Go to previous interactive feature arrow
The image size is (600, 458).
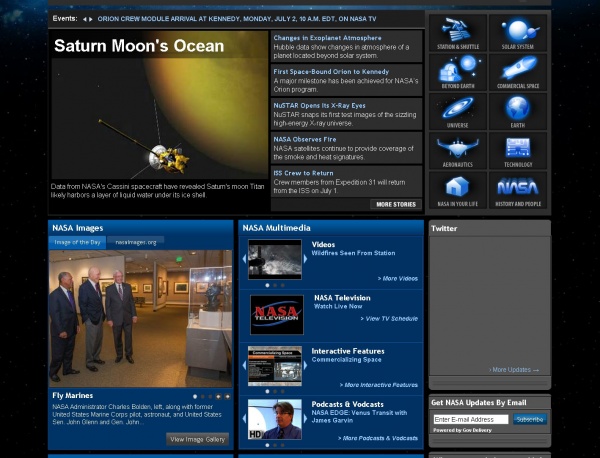coord(244,365)
